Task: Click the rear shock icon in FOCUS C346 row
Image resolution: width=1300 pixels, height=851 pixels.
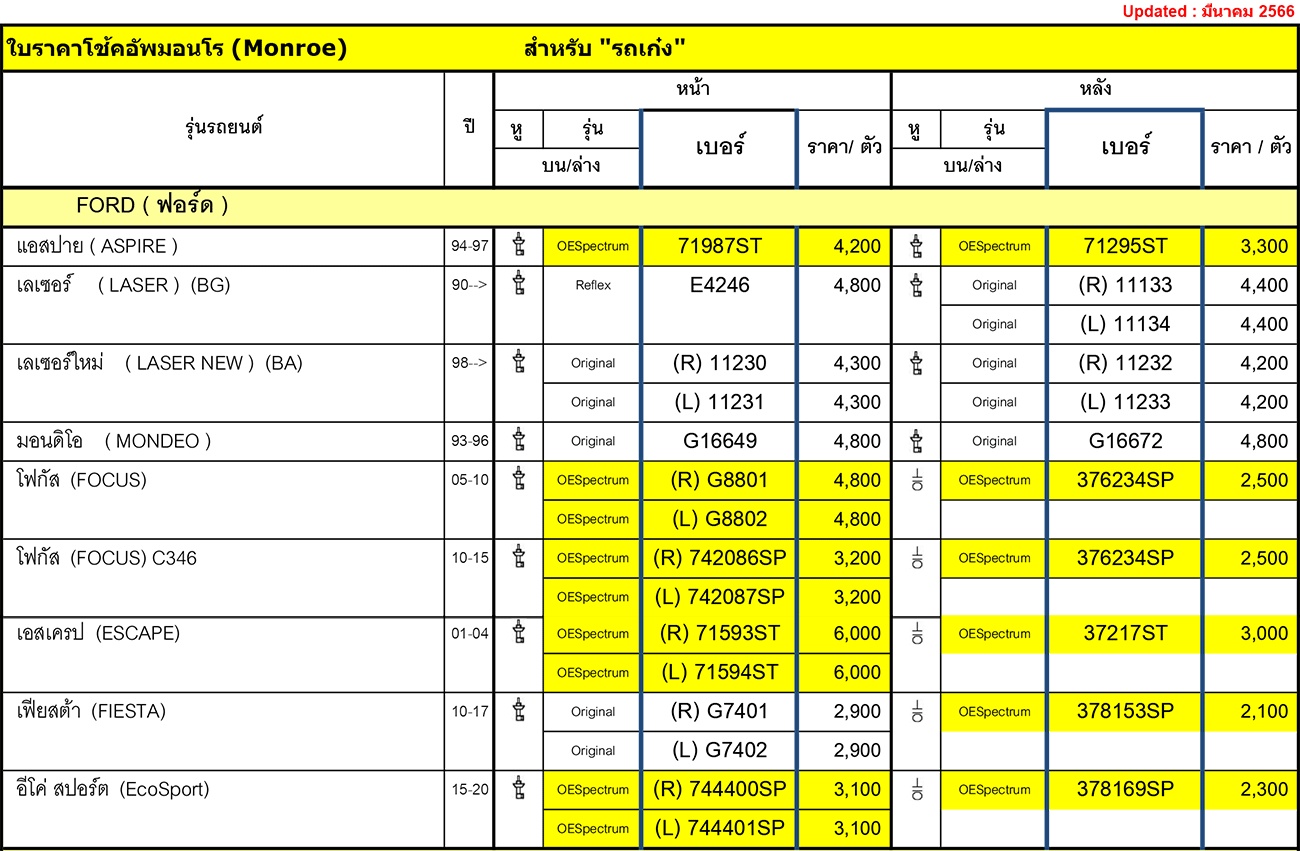Action: coord(917,559)
